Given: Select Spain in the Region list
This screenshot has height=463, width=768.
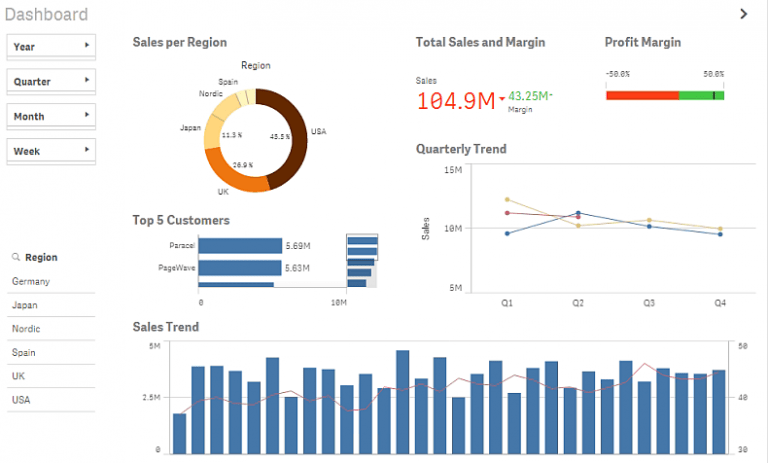Looking at the screenshot, I should [51, 352].
